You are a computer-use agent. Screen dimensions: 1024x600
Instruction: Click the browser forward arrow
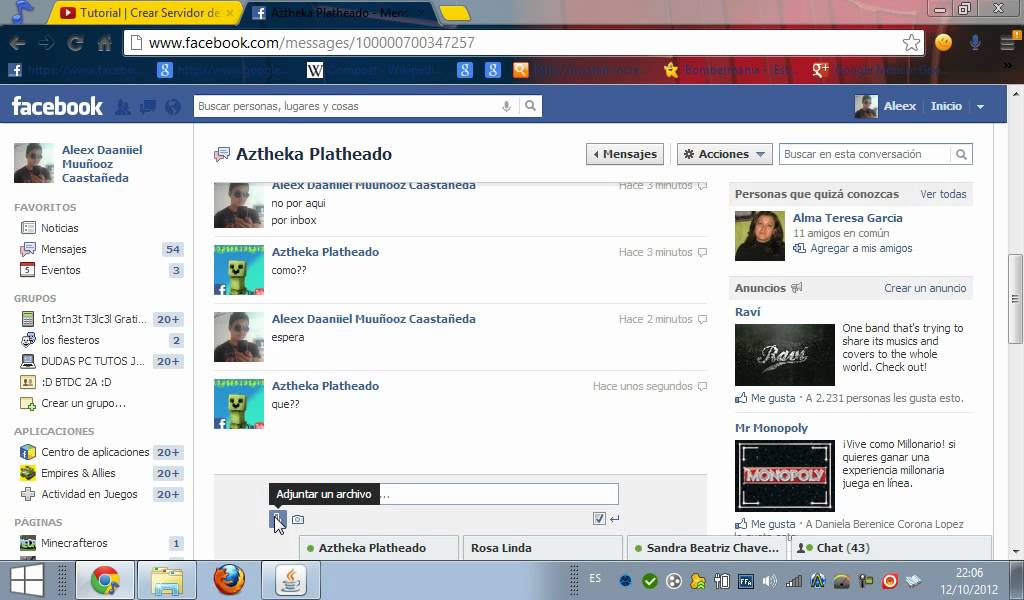46,43
